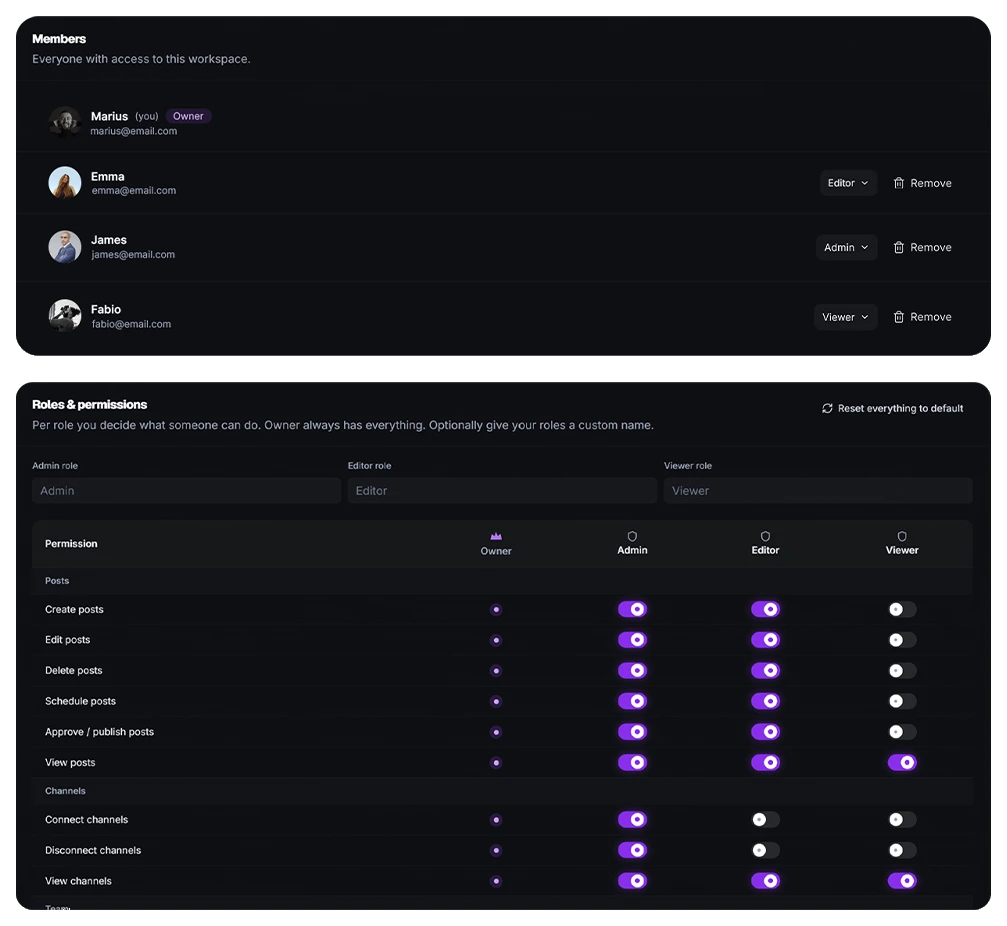Click the shield icon above Admin column
The width and height of the screenshot is (1007, 926).
tap(632, 536)
